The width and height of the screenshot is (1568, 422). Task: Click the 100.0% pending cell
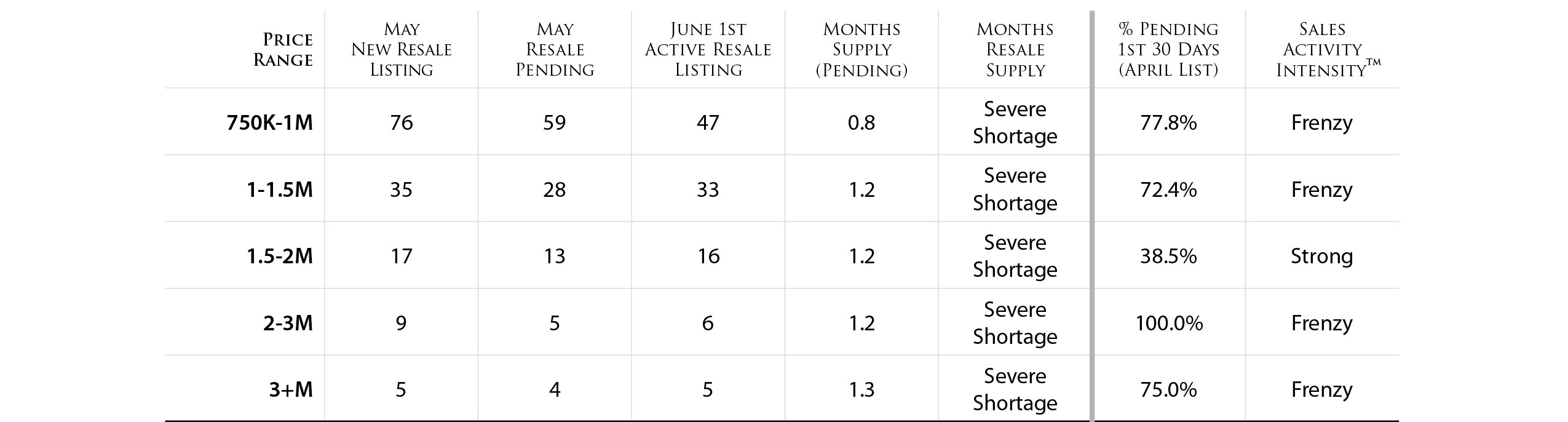click(x=1169, y=323)
